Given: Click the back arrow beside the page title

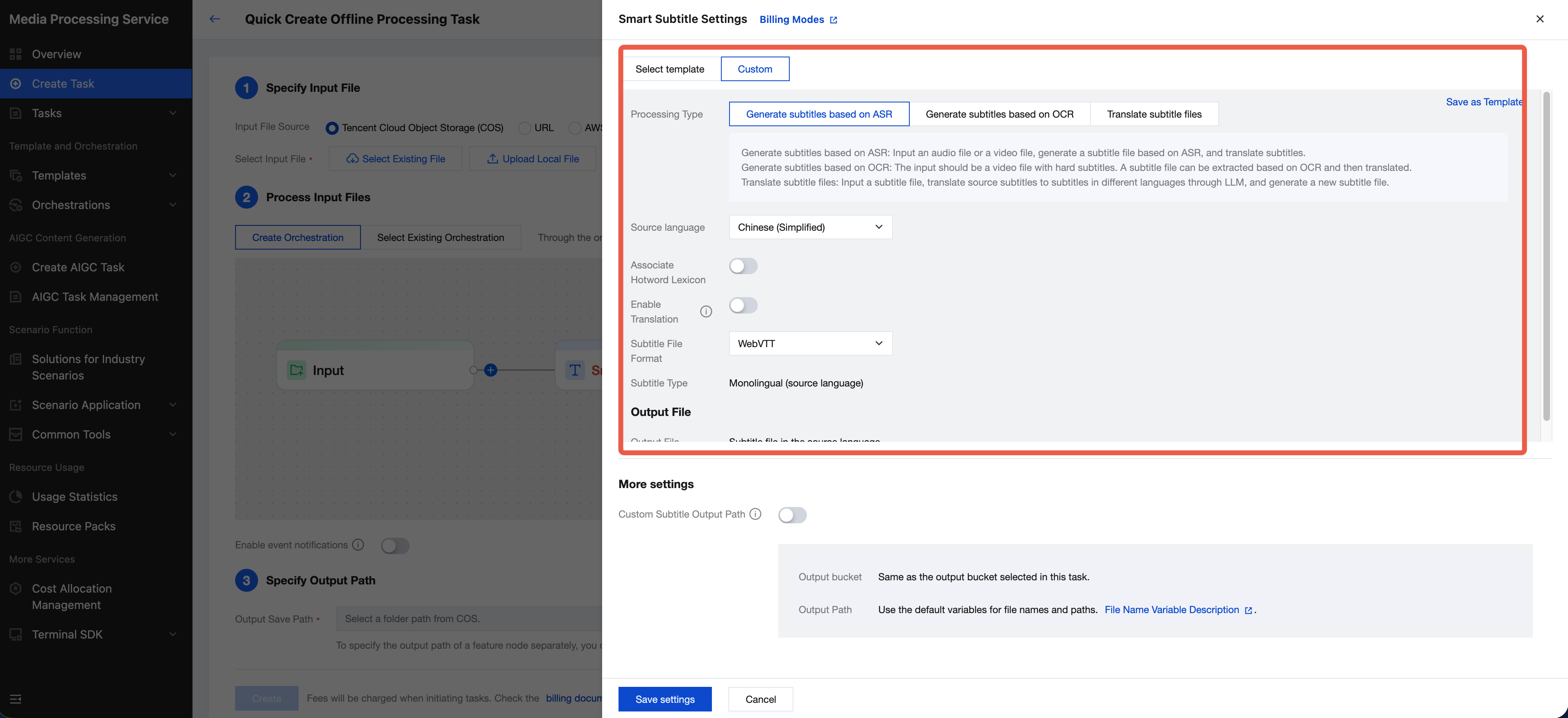Looking at the screenshot, I should coord(214,19).
